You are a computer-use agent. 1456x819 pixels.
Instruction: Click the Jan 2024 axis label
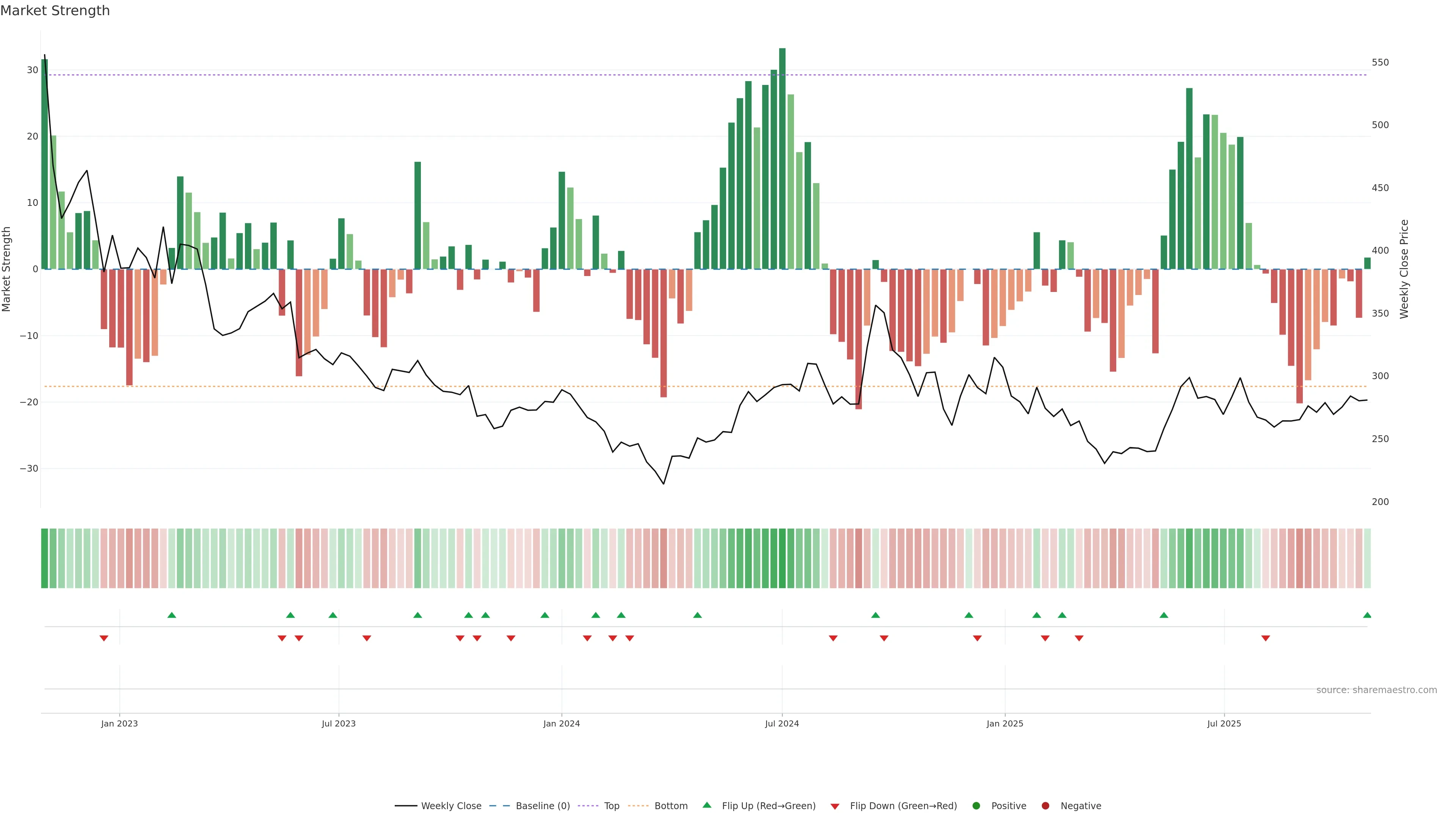click(x=561, y=723)
